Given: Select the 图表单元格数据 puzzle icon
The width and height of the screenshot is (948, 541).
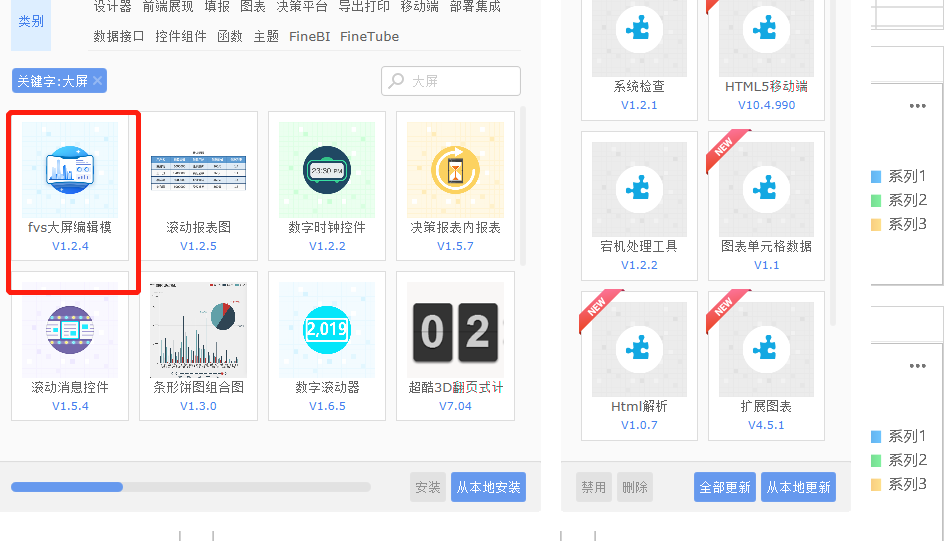Looking at the screenshot, I should 766,189.
